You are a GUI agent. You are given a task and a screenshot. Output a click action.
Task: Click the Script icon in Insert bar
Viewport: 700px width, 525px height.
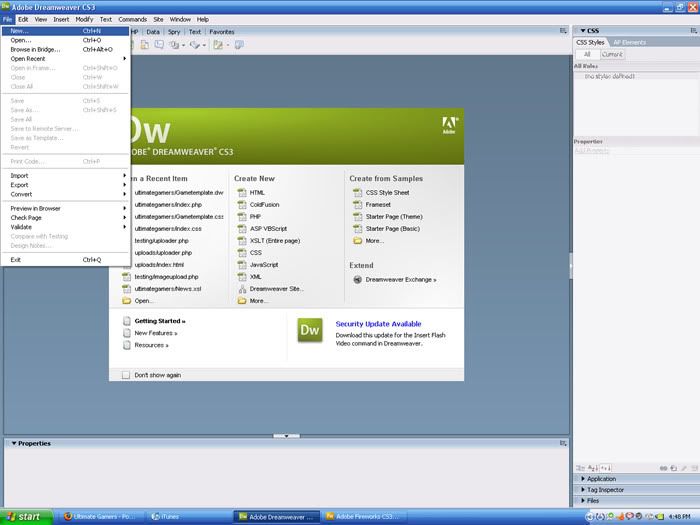coord(195,45)
